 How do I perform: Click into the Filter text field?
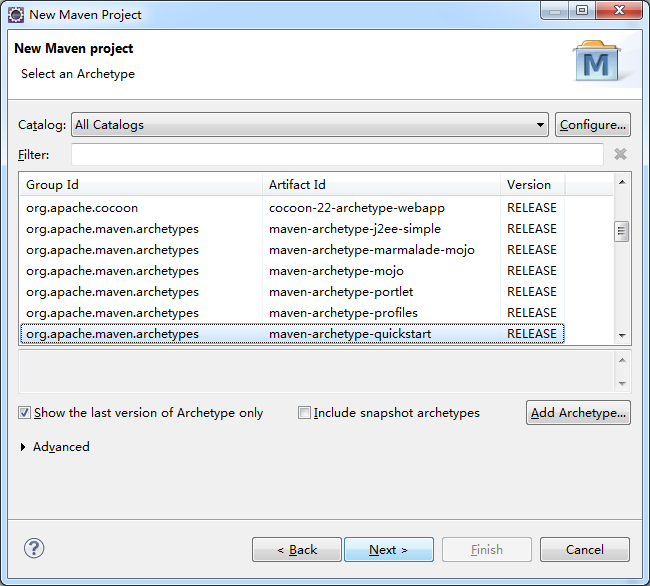pos(337,155)
